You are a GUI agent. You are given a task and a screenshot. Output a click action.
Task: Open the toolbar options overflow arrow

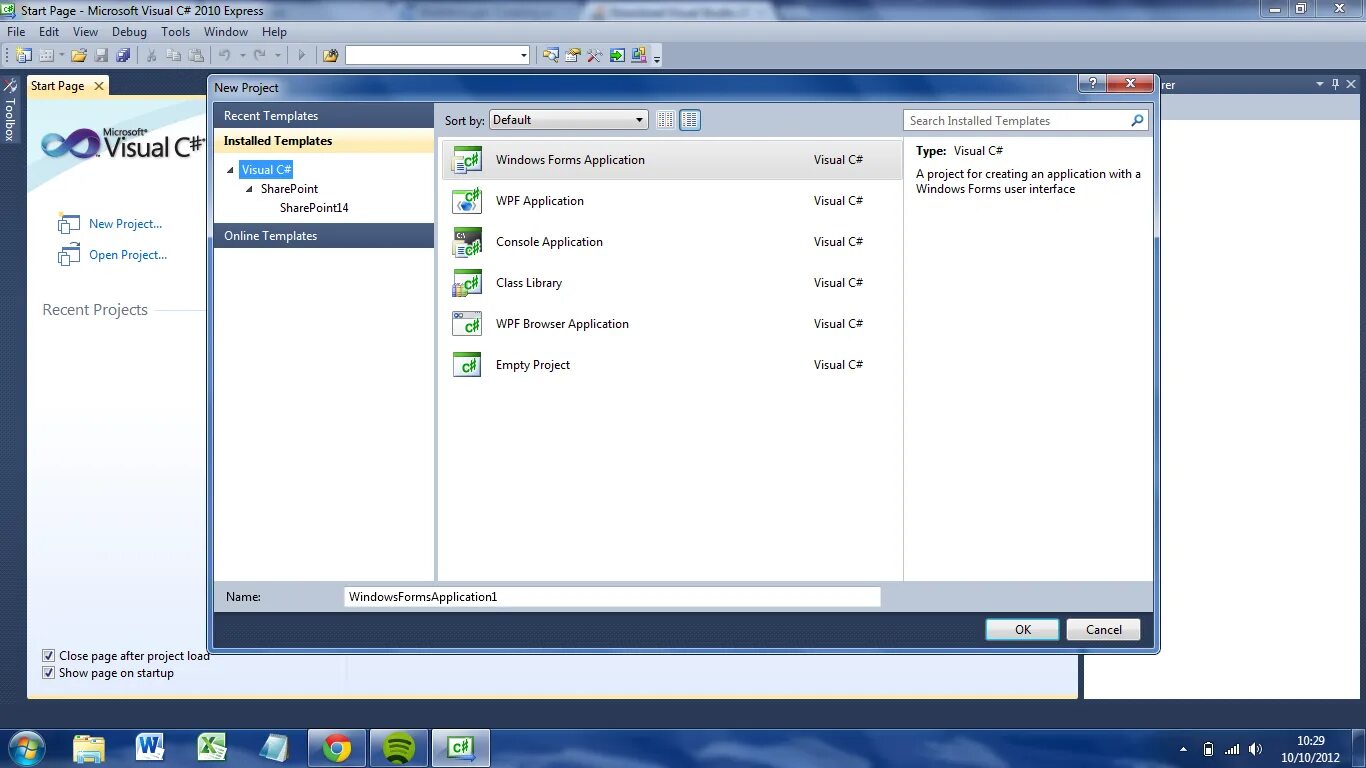[657, 58]
